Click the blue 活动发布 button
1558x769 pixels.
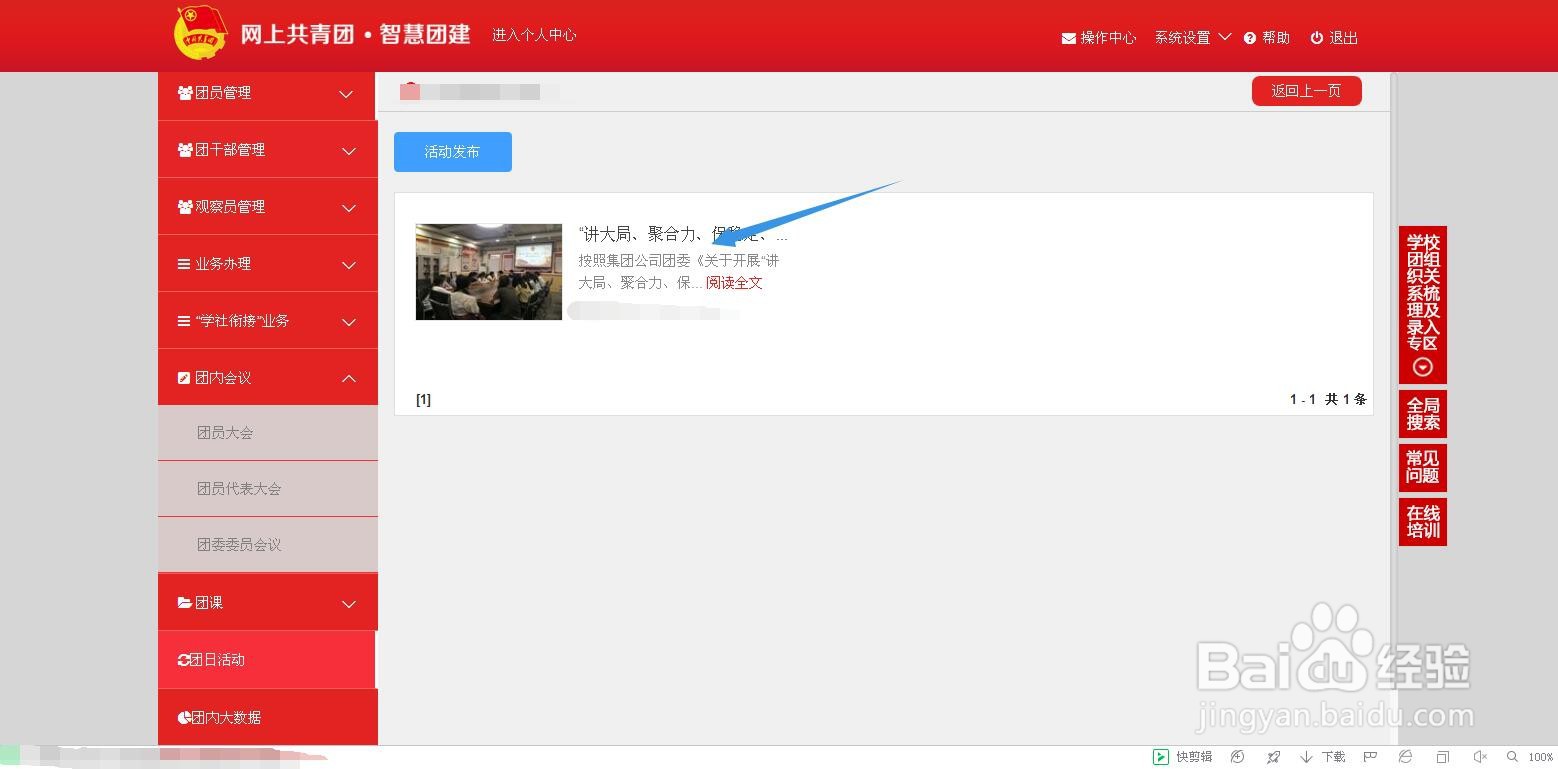point(452,151)
